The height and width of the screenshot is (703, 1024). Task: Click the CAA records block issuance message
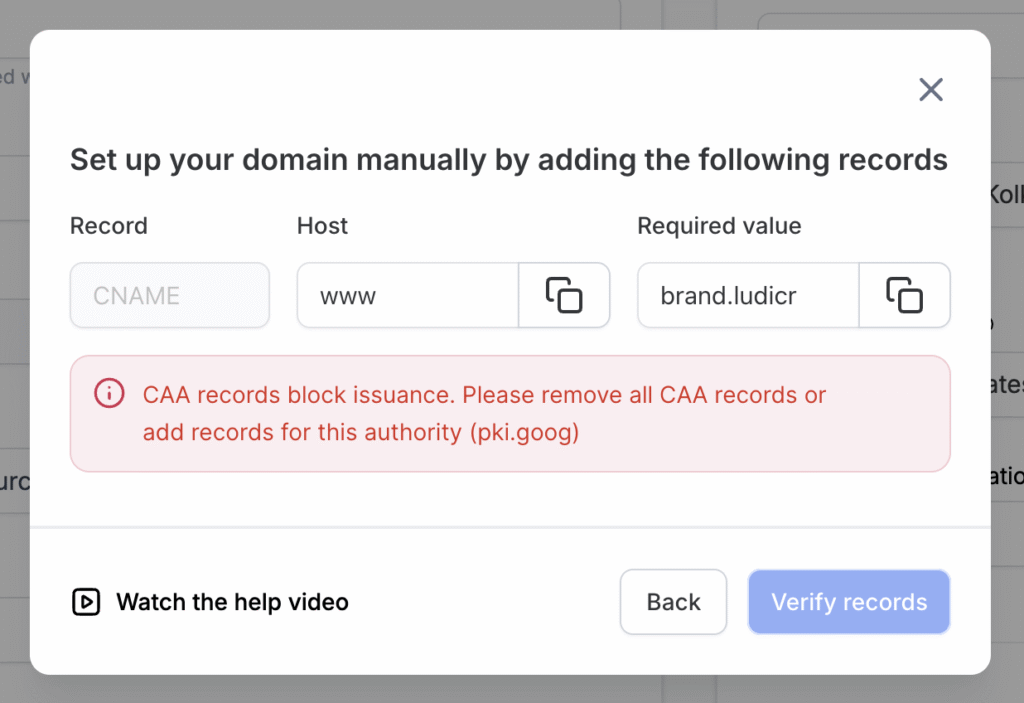(x=484, y=395)
